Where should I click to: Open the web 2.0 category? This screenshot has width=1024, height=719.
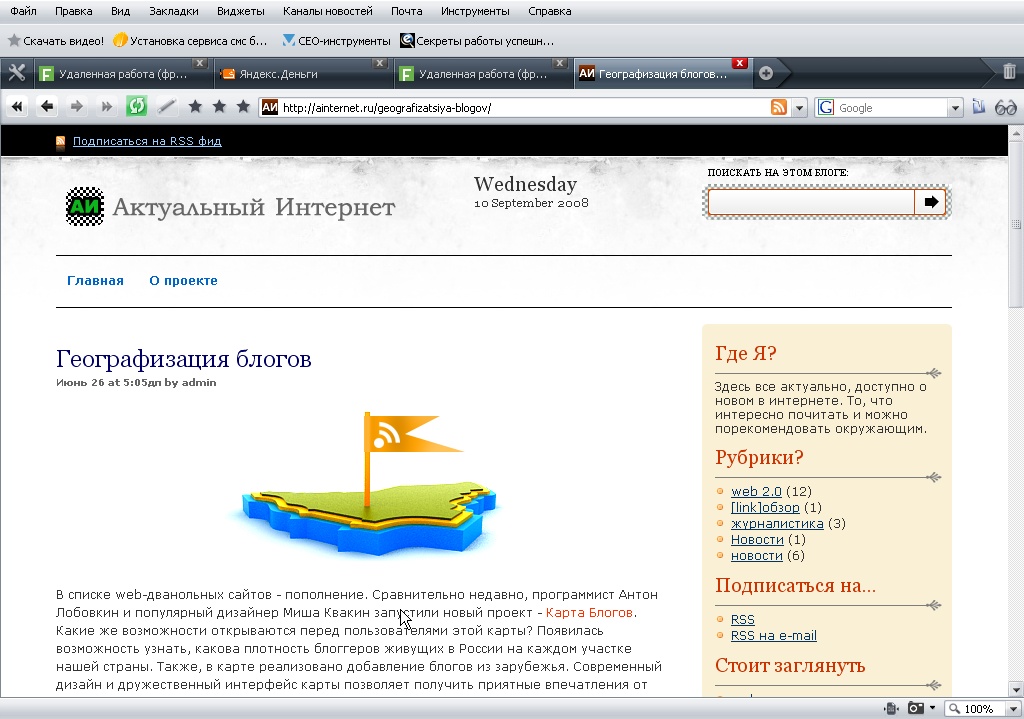pos(756,491)
